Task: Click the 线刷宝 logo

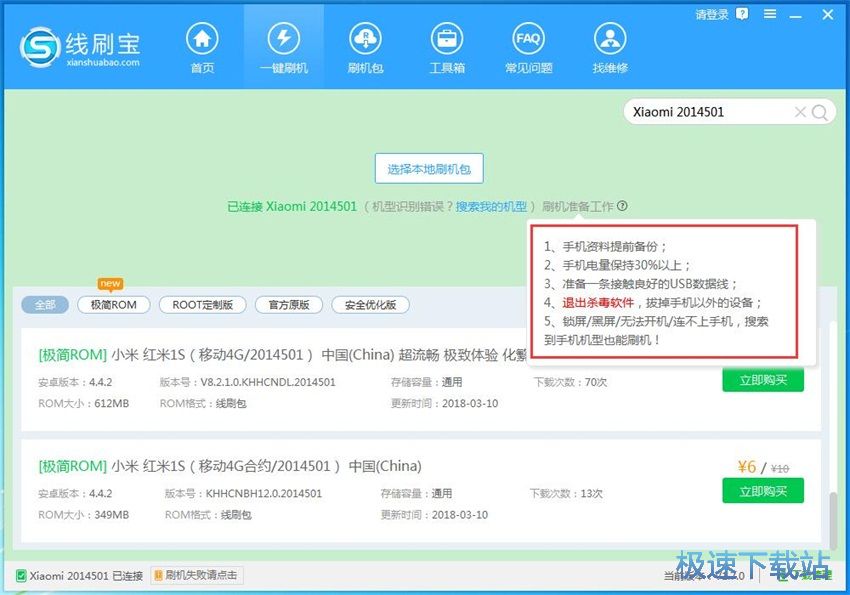Action: [x=80, y=47]
